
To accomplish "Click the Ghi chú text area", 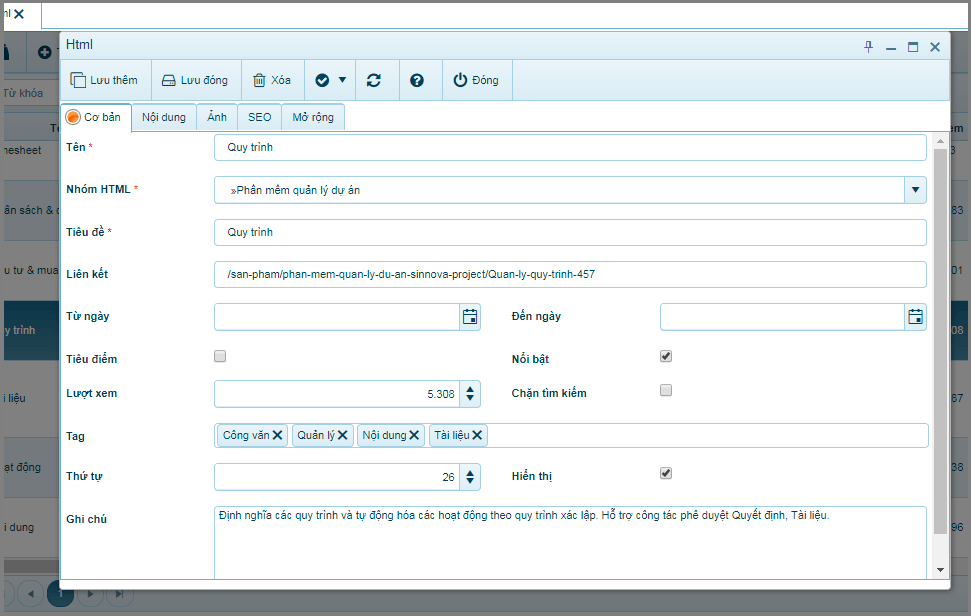I will (x=570, y=542).
